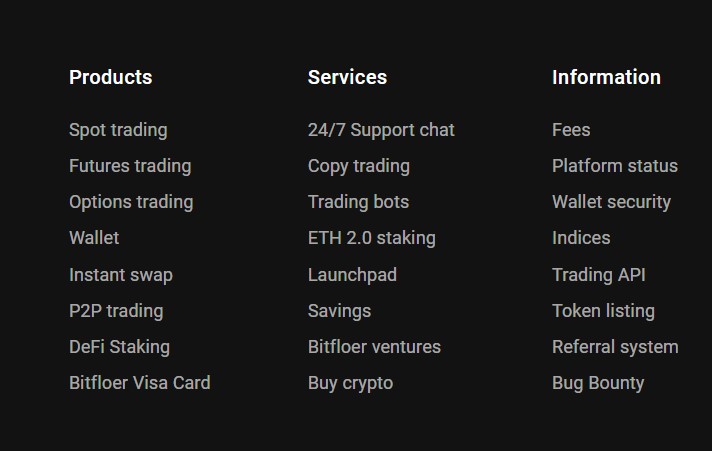Open the Trading API link
This screenshot has width=712, height=451.
click(599, 275)
